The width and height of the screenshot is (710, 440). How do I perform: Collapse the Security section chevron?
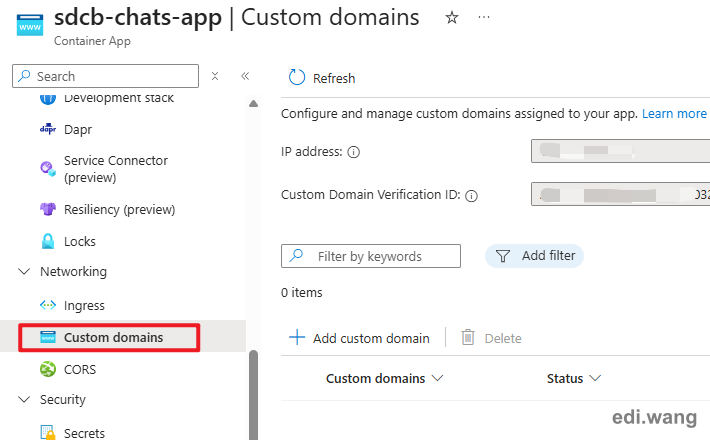24,399
